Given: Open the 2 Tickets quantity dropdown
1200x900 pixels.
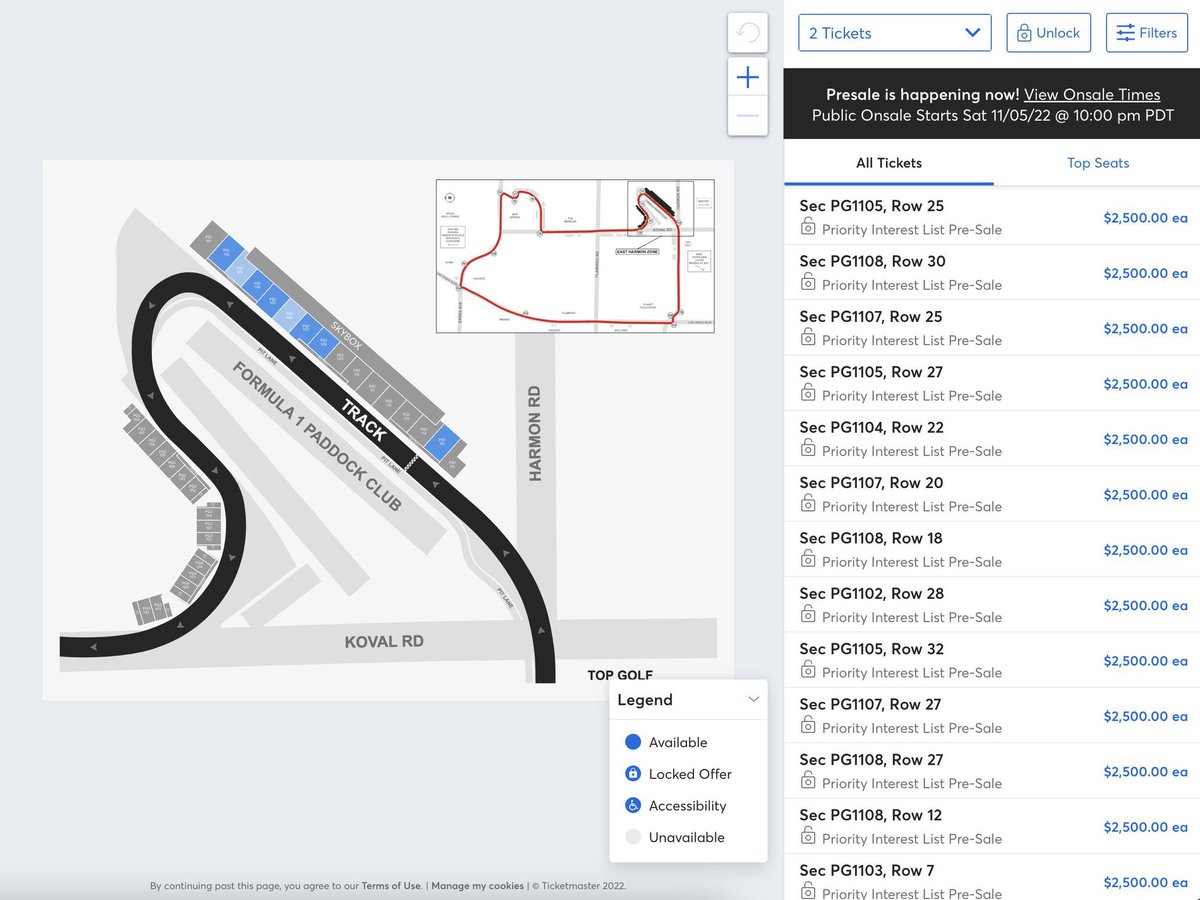Looking at the screenshot, I should tap(895, 33).
